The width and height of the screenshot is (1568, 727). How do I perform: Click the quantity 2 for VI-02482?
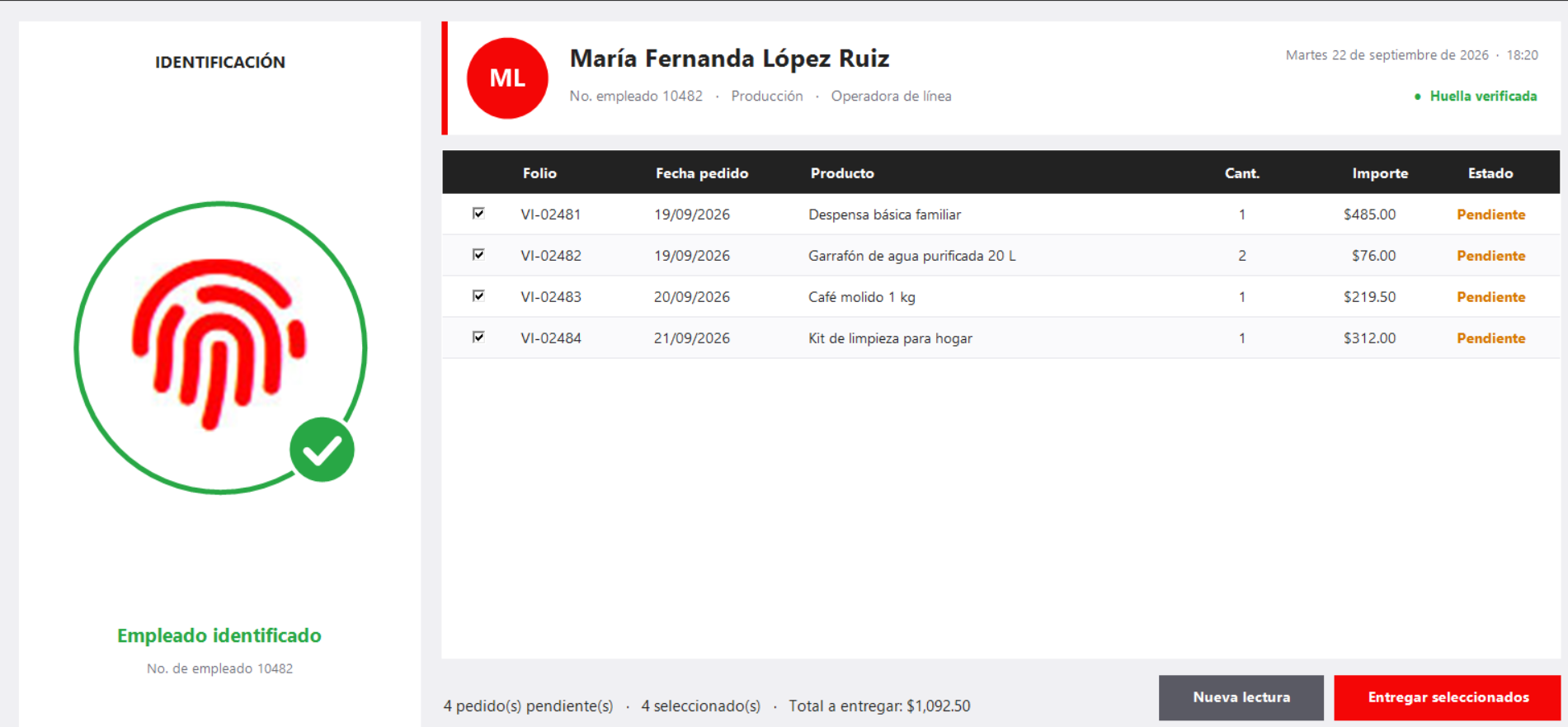pos(1242,256)
